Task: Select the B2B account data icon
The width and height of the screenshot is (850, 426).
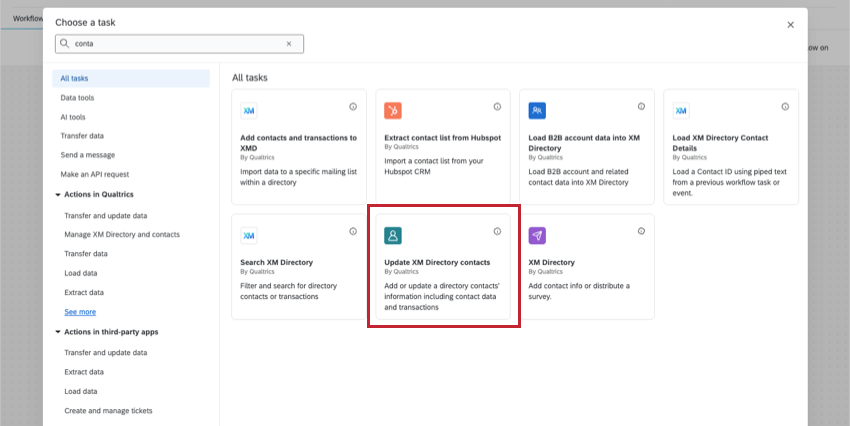Action: point(537,111)
